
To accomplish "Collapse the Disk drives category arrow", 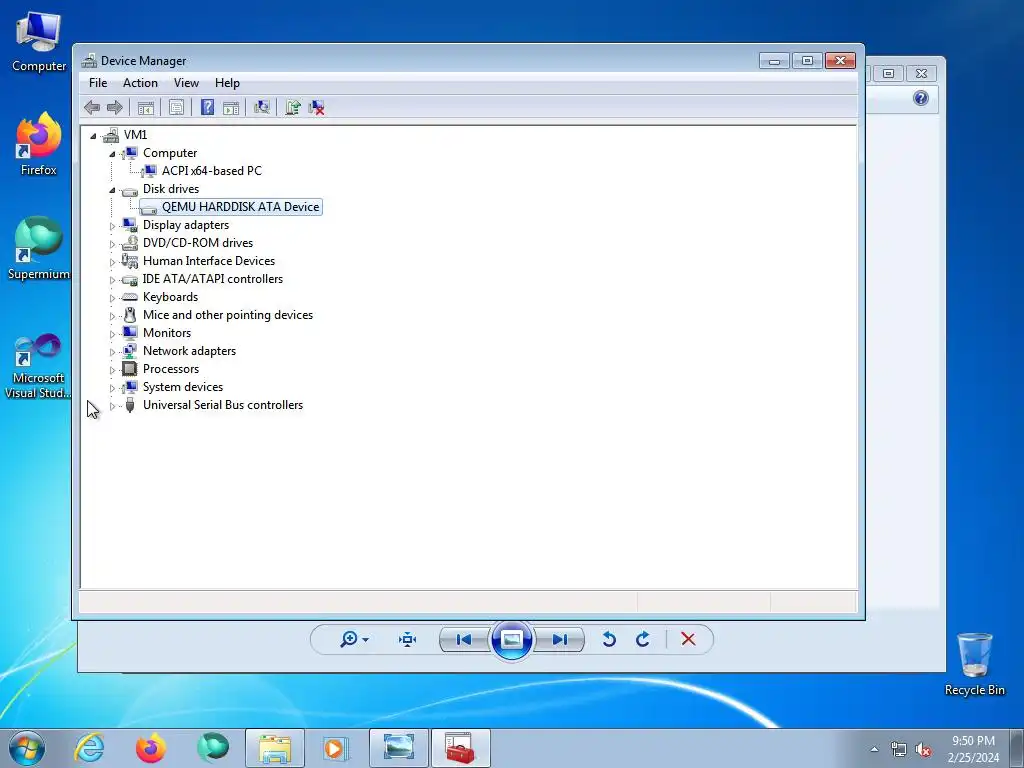I will [112, 190].
